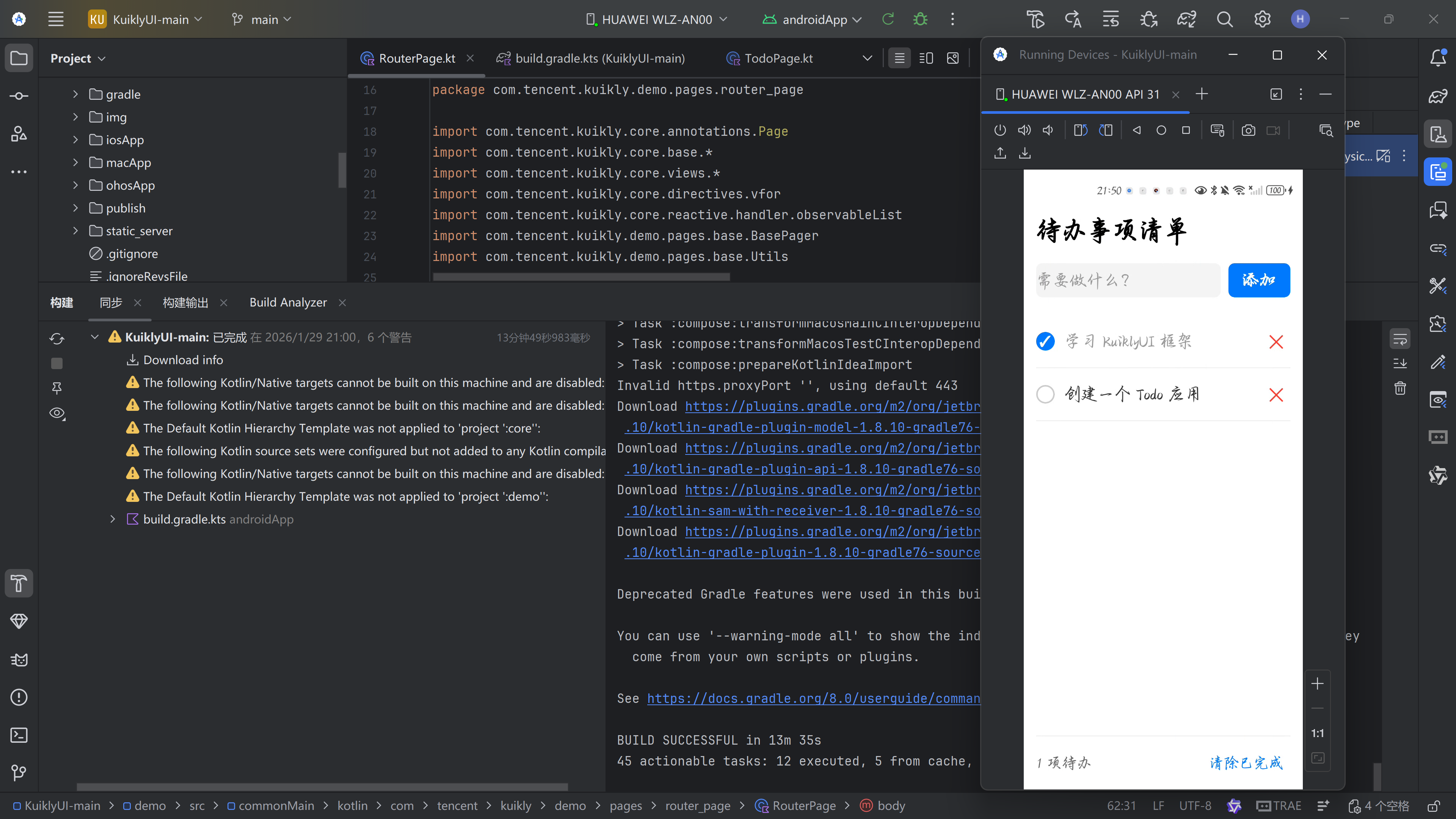This screenshot has width=1456, height=819.
Task: Open the Terminal tool window icon
Action: pyautogui.click(x=19, y=735)
